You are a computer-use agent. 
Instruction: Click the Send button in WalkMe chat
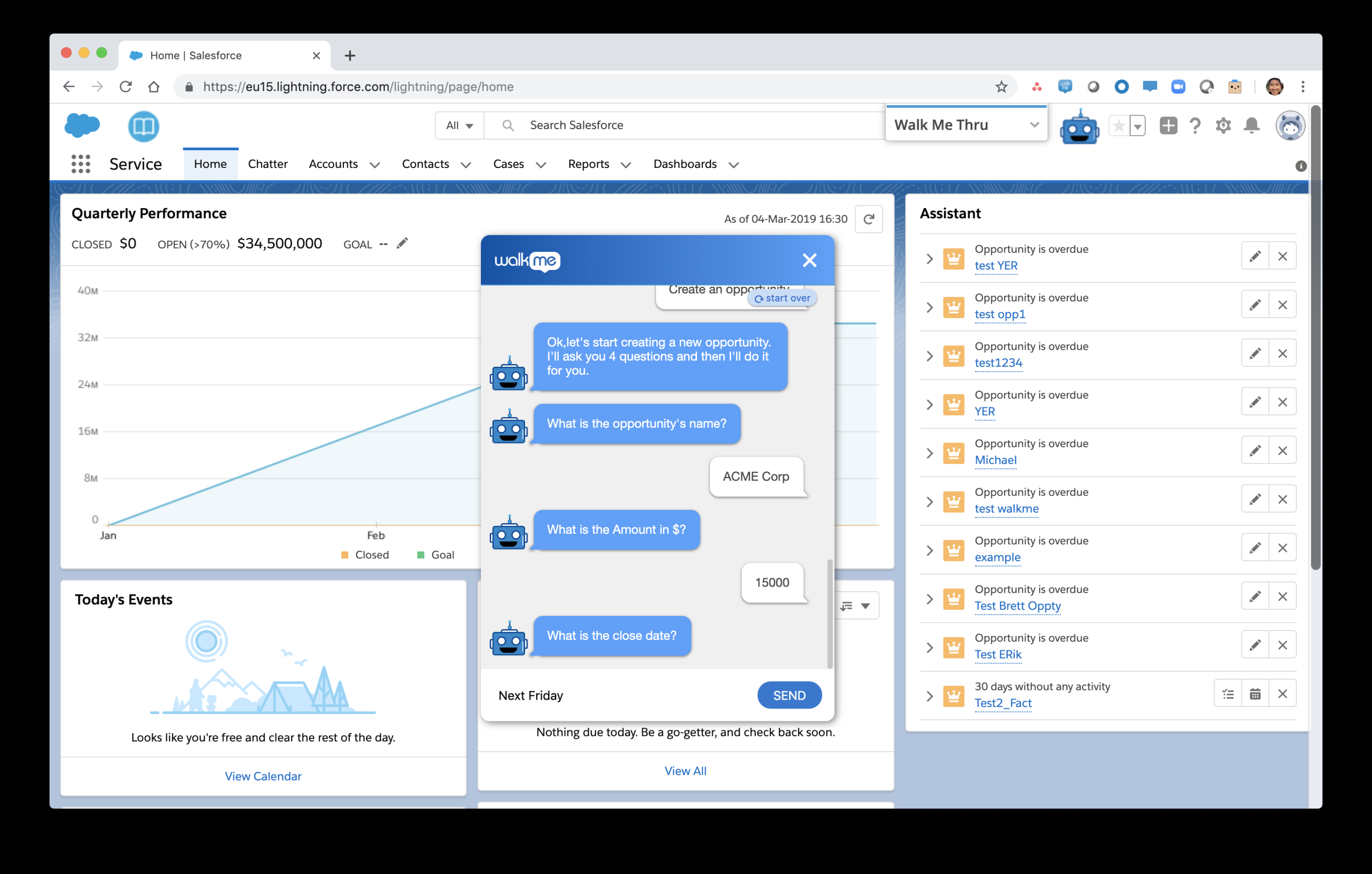[789, 695]
